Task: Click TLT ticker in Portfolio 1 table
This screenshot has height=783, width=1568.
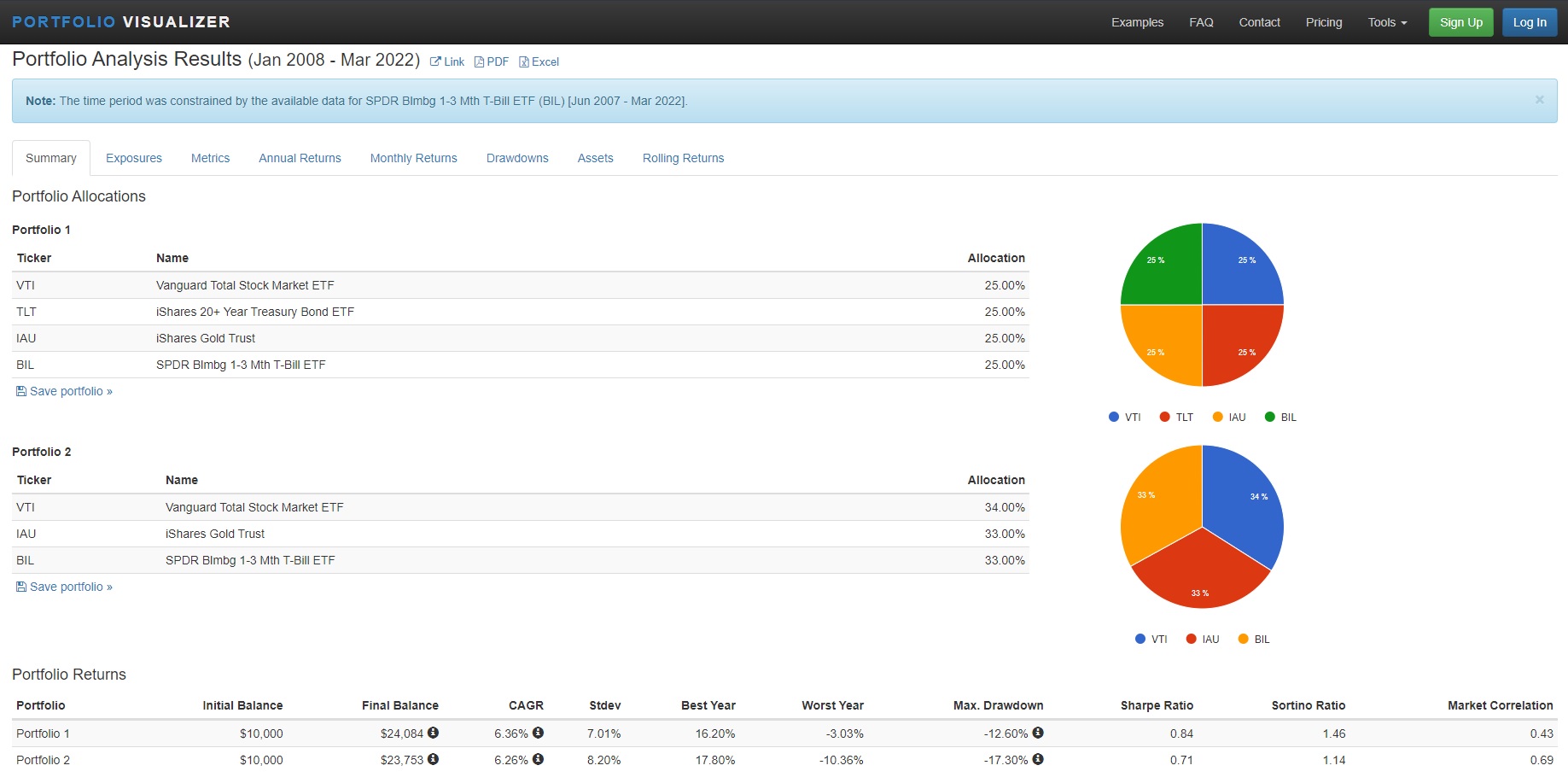Action: (26, 312)
